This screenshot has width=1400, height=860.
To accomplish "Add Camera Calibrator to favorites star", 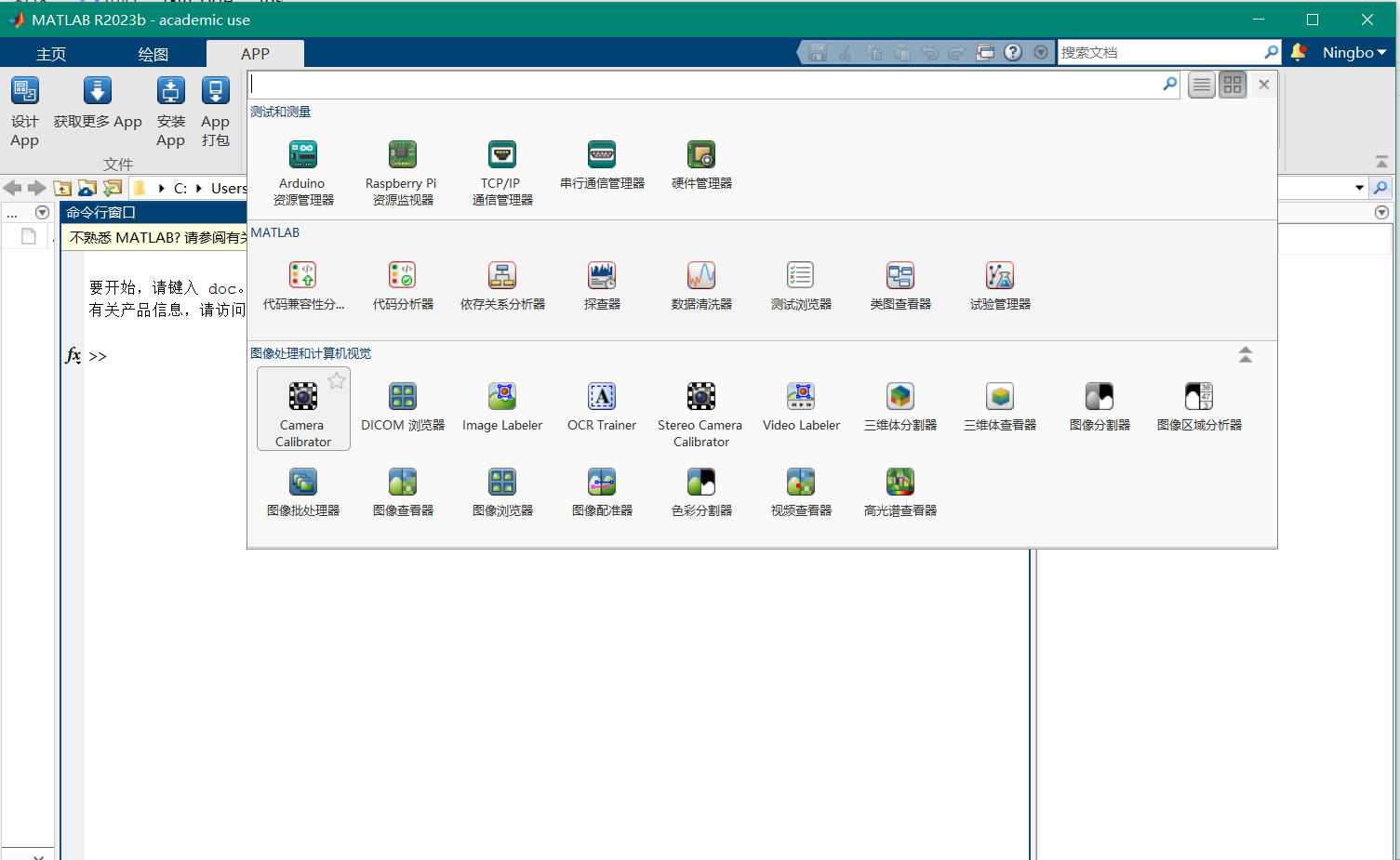I will tap(337, 380).
